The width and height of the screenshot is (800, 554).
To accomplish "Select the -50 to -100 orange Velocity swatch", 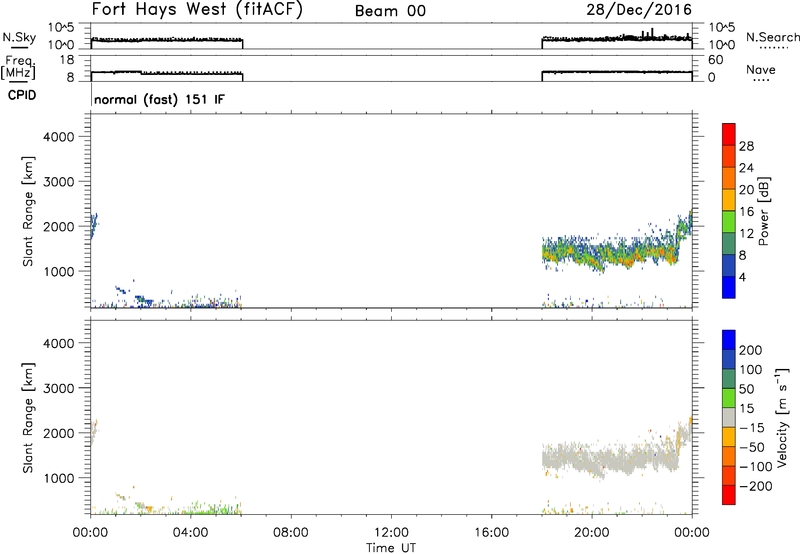I will pyautogui.click(x=729, y=456).
